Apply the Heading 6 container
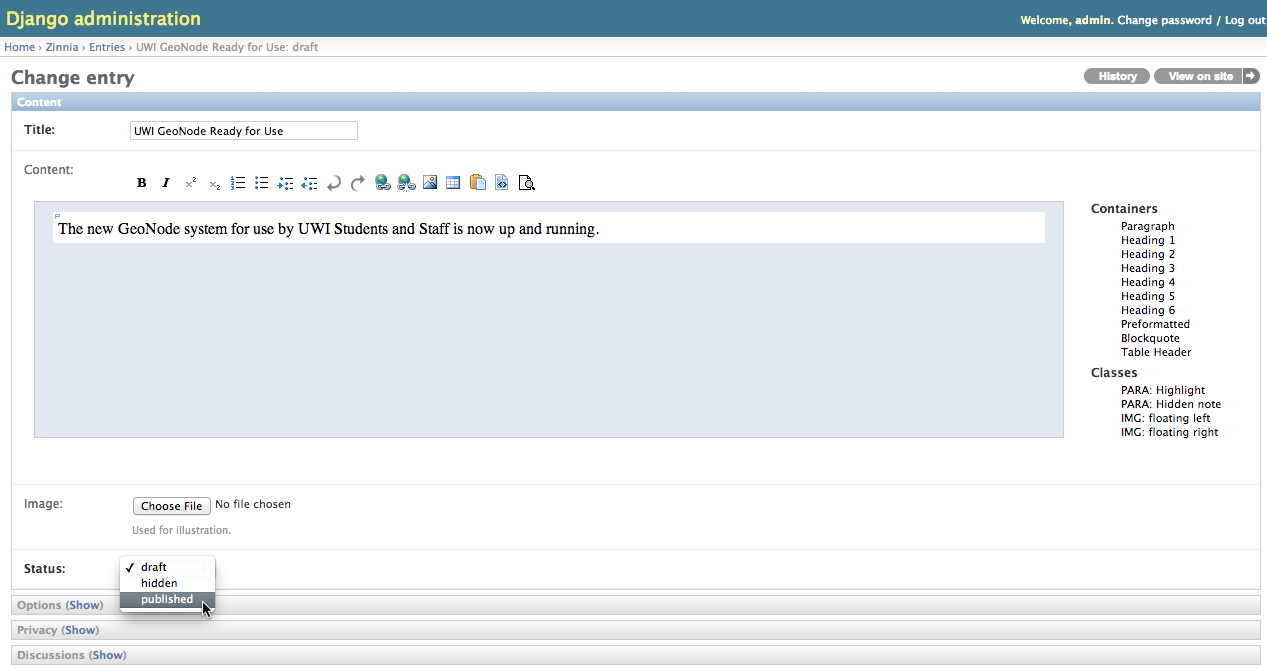The image size is (1267, 669). pyautogui.click(x=1148, y=310)
